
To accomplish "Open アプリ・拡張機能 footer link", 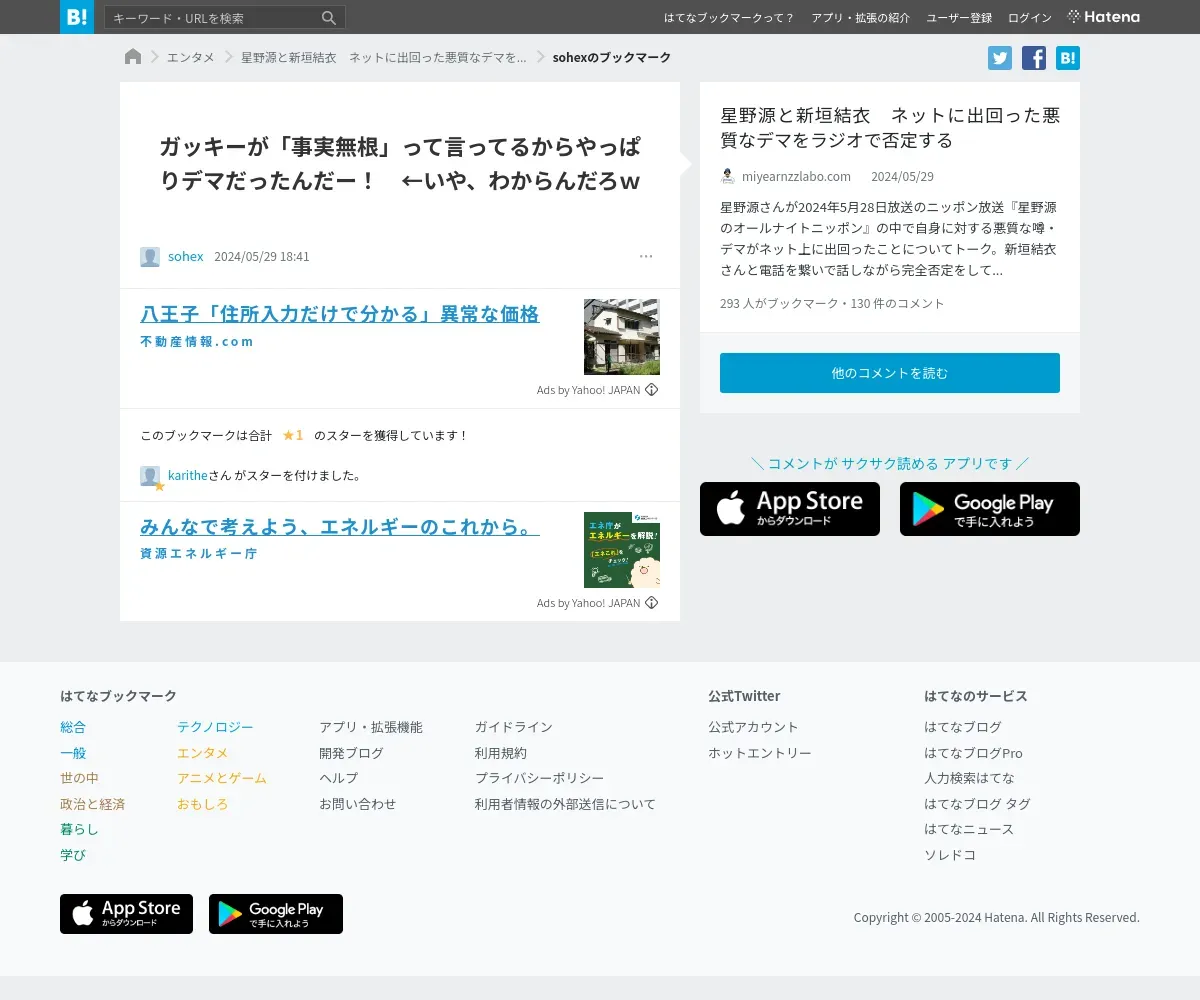I will pyautogui.click(x=371, y=727).
